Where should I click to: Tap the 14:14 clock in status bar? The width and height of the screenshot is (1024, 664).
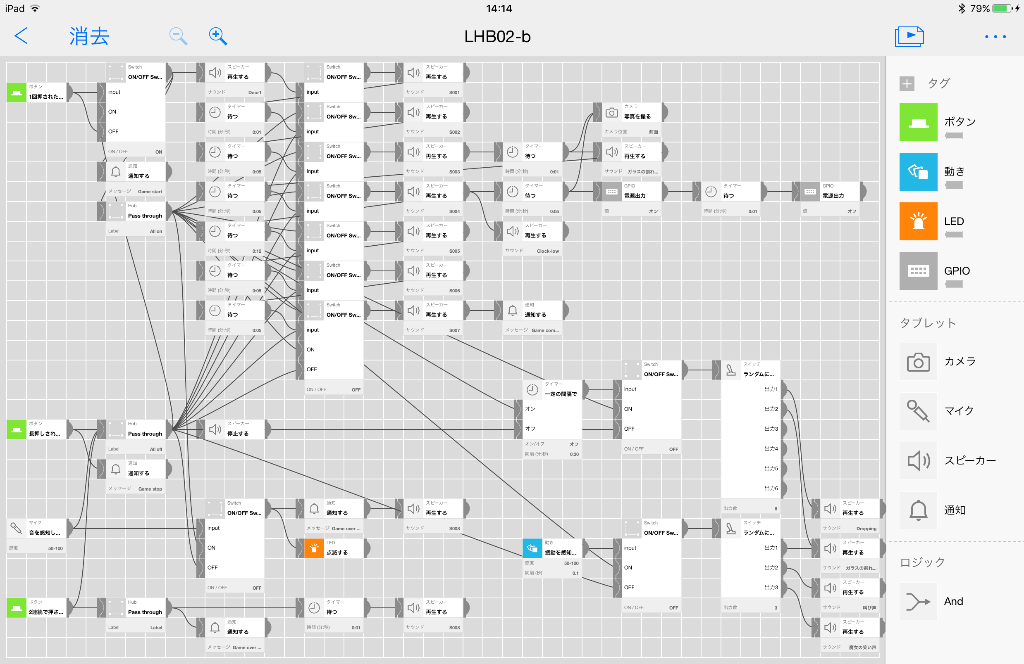pos(499,8)
